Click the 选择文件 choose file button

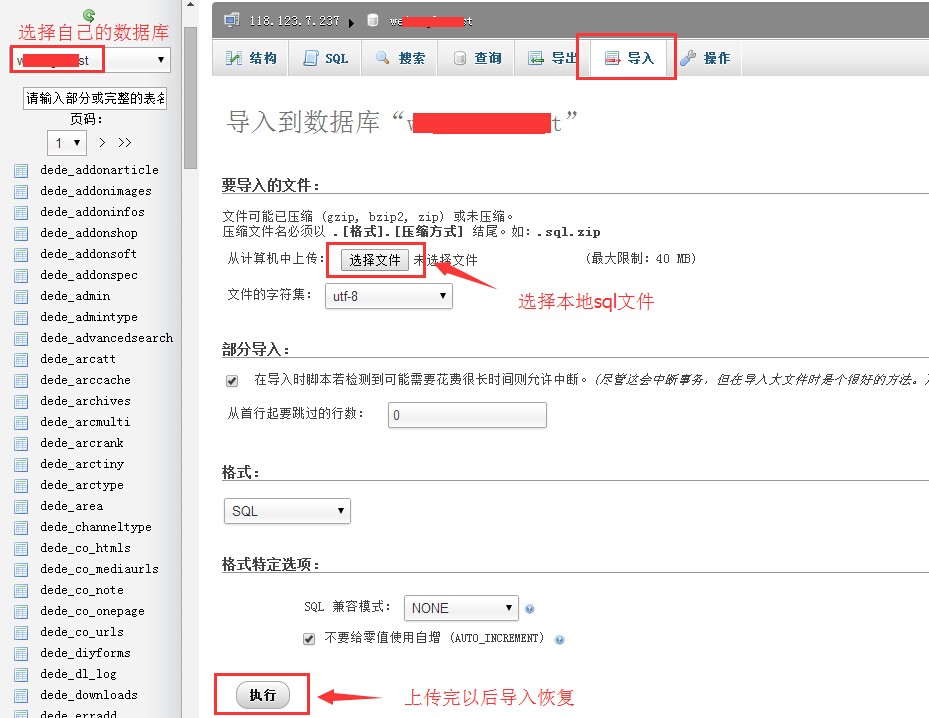tap(375, 260)
